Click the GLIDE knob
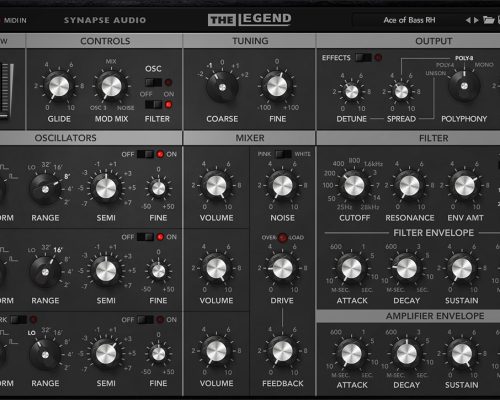Image resolution: width=500 pixels, height=400 pixels. (x=59, y=86)
